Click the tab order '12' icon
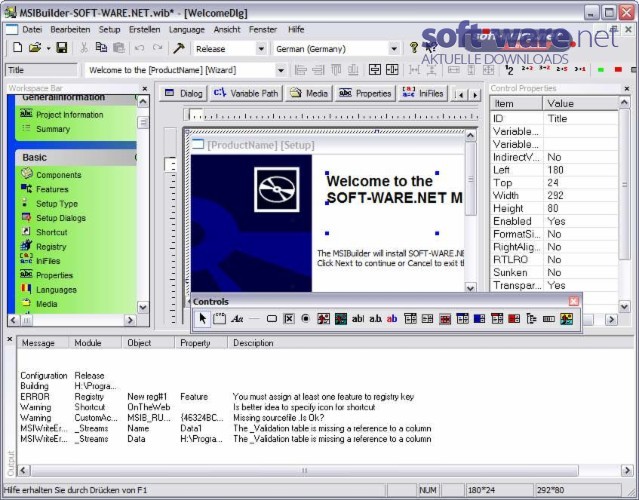 [509, 70]
